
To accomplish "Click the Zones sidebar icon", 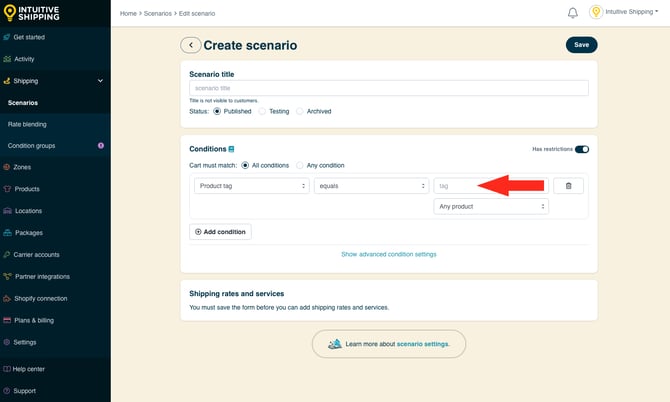I will pyautogui.click(x=7, y=167).
